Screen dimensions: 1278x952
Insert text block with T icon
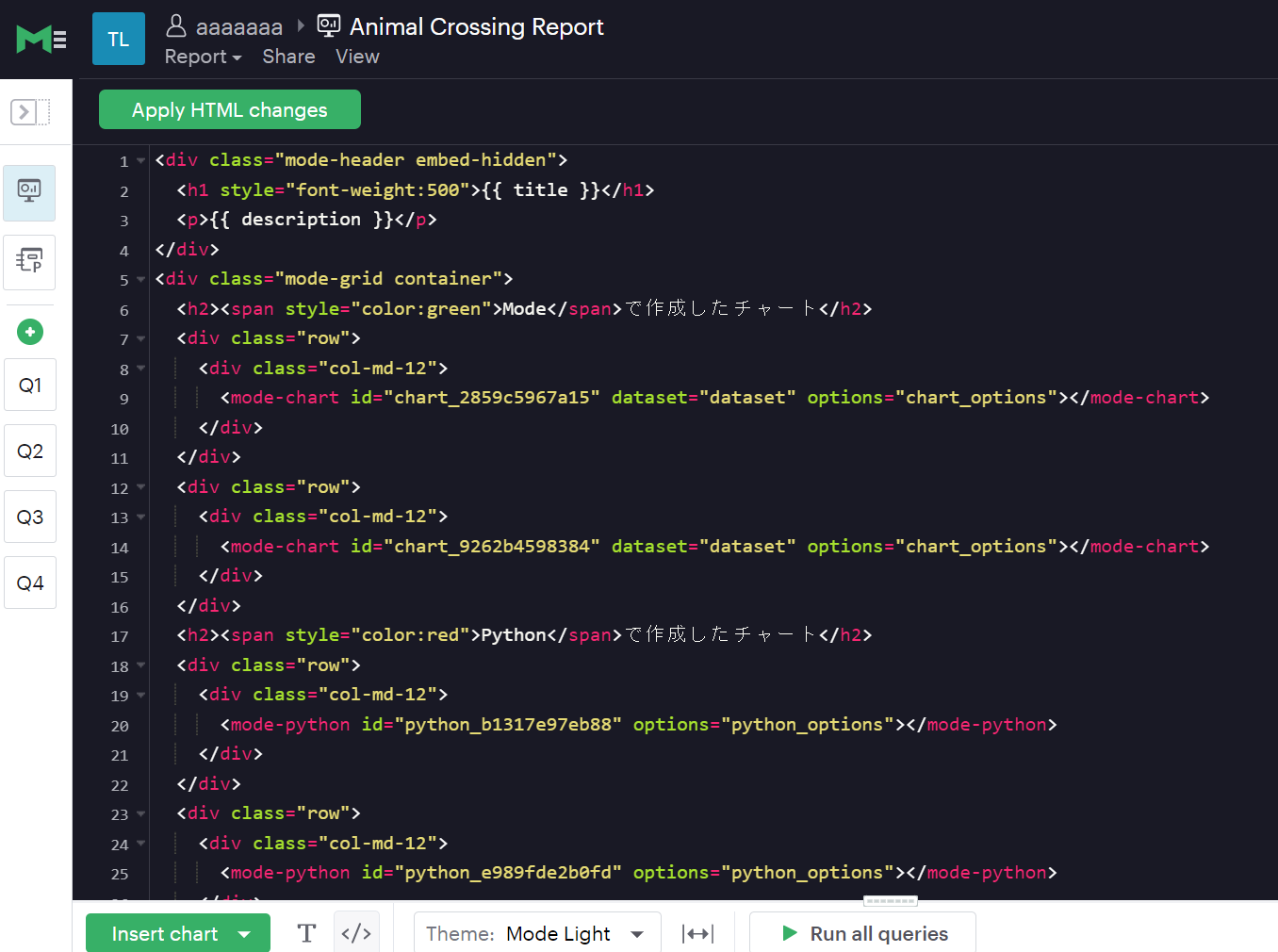click(306, 933)
